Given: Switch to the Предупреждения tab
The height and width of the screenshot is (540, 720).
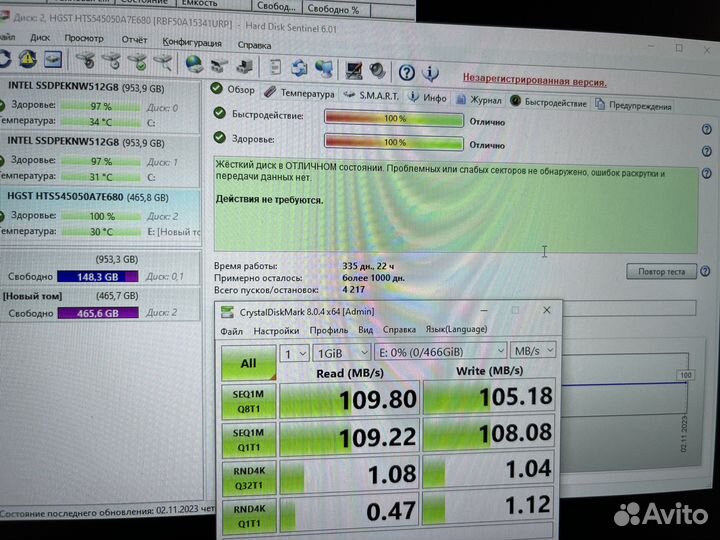Looking at the screenshot, I should point(633,105).
